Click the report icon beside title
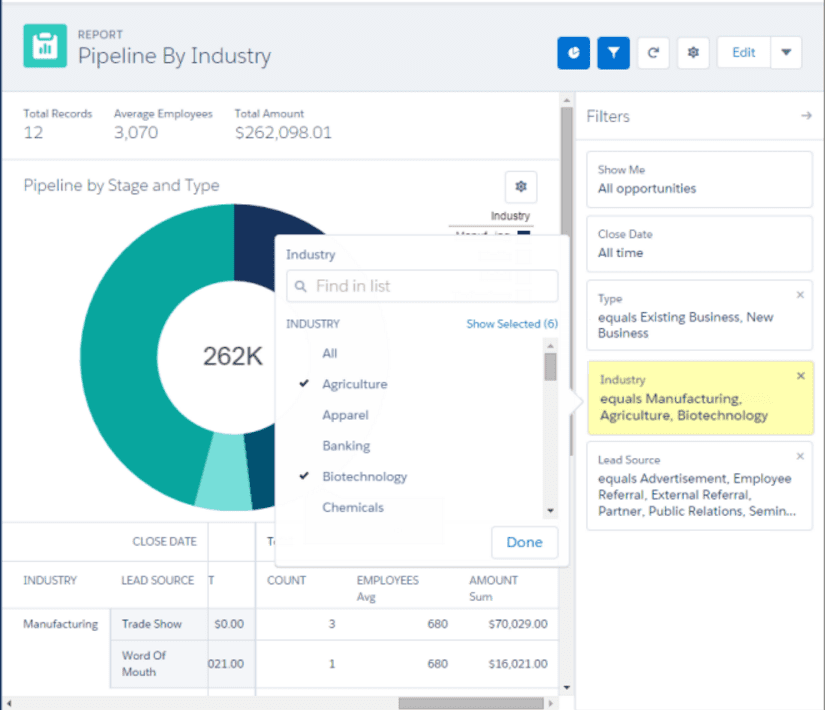The image size is (826, 710). [x=45, y=46]
